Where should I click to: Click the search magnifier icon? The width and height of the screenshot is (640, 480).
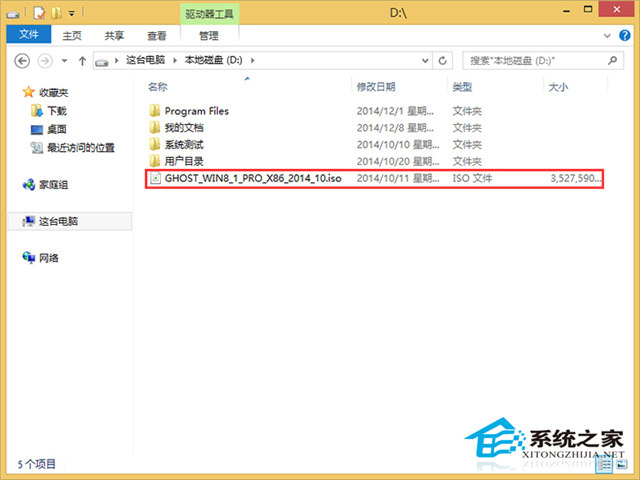pos(620,62)
